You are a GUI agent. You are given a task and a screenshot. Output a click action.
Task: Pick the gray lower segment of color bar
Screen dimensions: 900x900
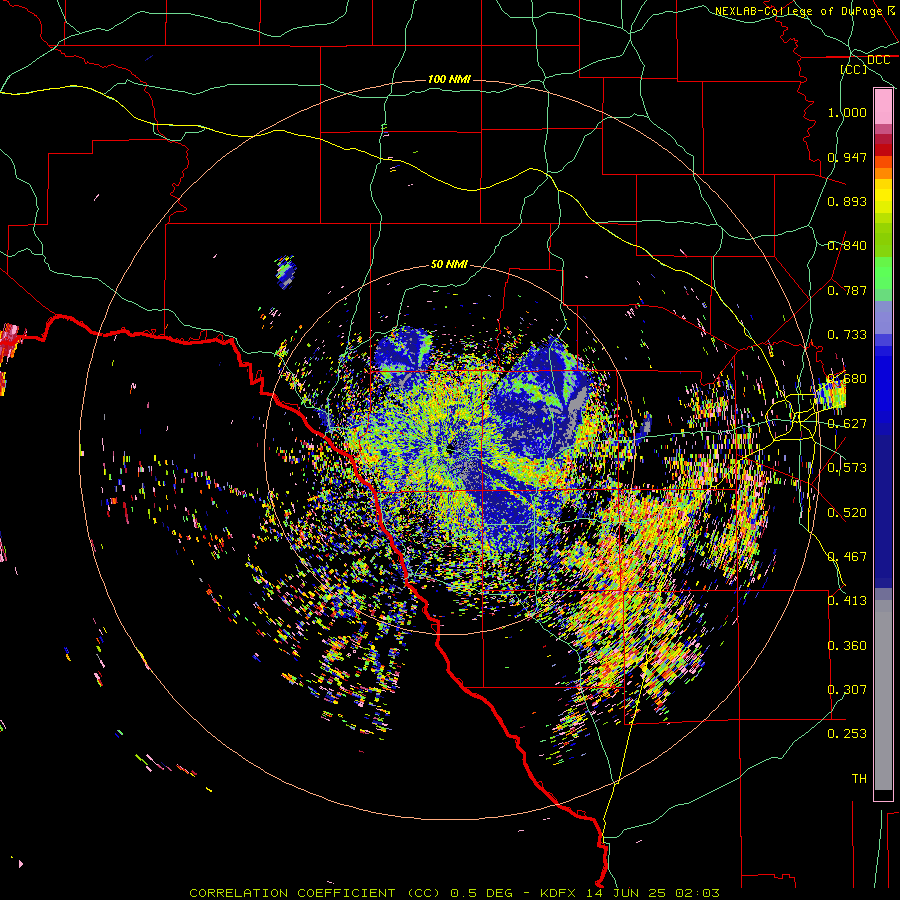pos(883,695)
